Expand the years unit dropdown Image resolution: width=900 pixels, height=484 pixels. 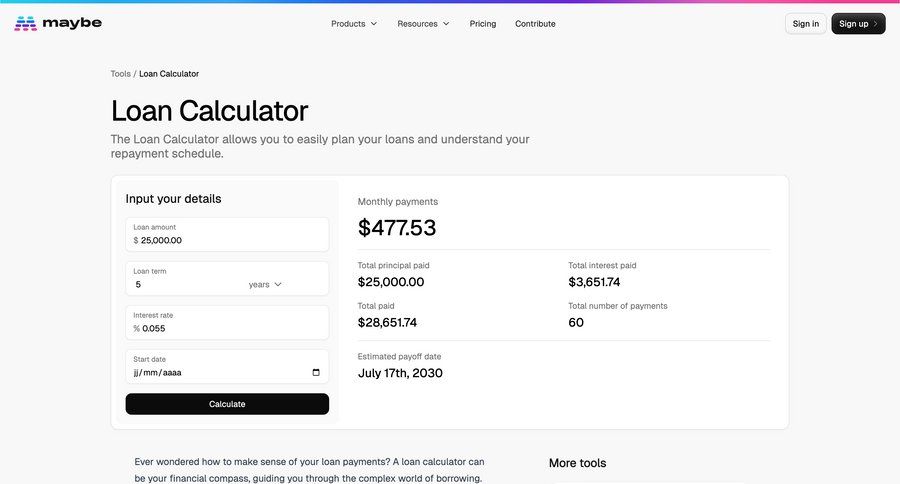(x=265, y=285)
